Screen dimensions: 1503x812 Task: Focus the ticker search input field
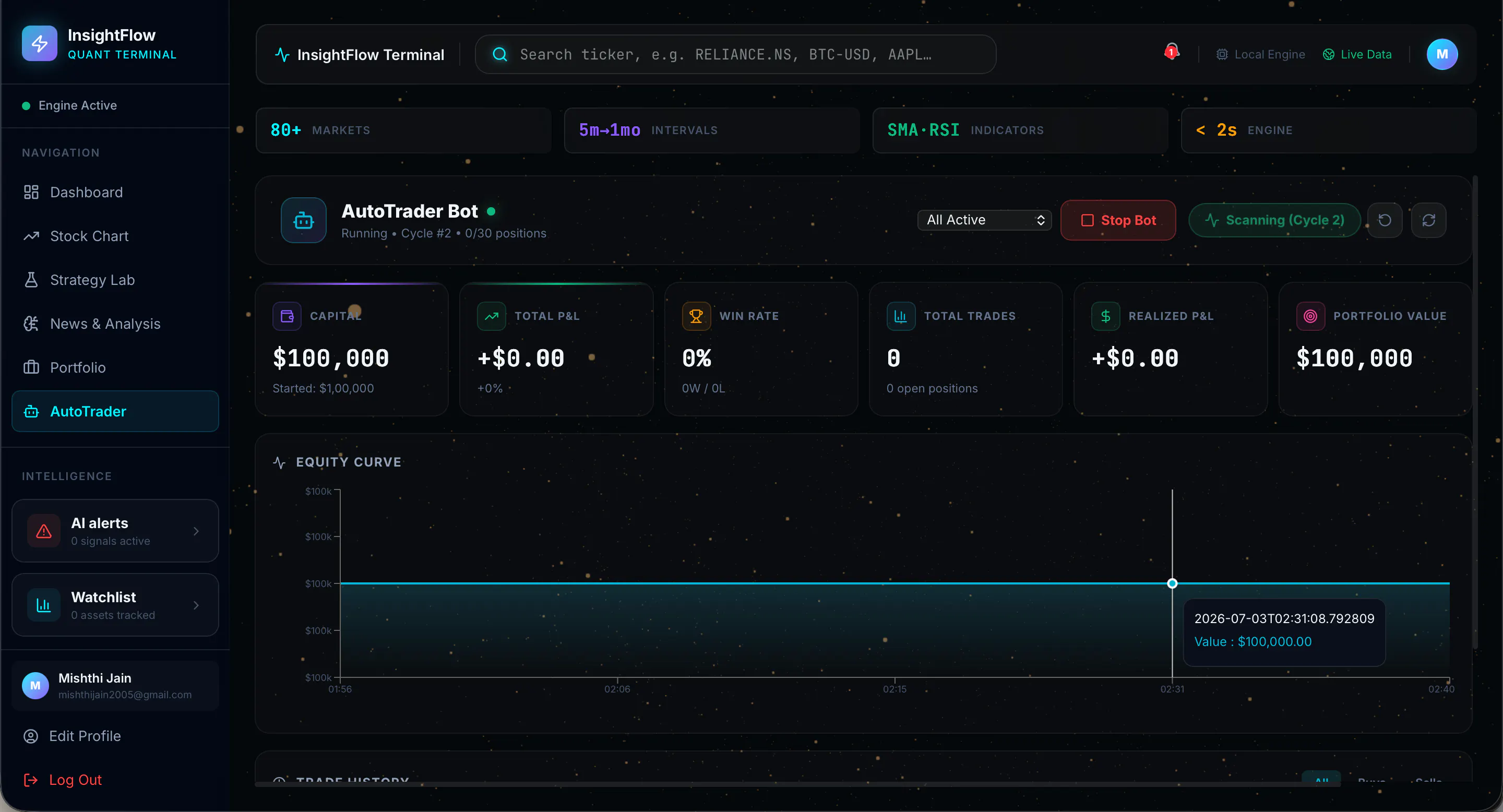(x=735, y=54)
